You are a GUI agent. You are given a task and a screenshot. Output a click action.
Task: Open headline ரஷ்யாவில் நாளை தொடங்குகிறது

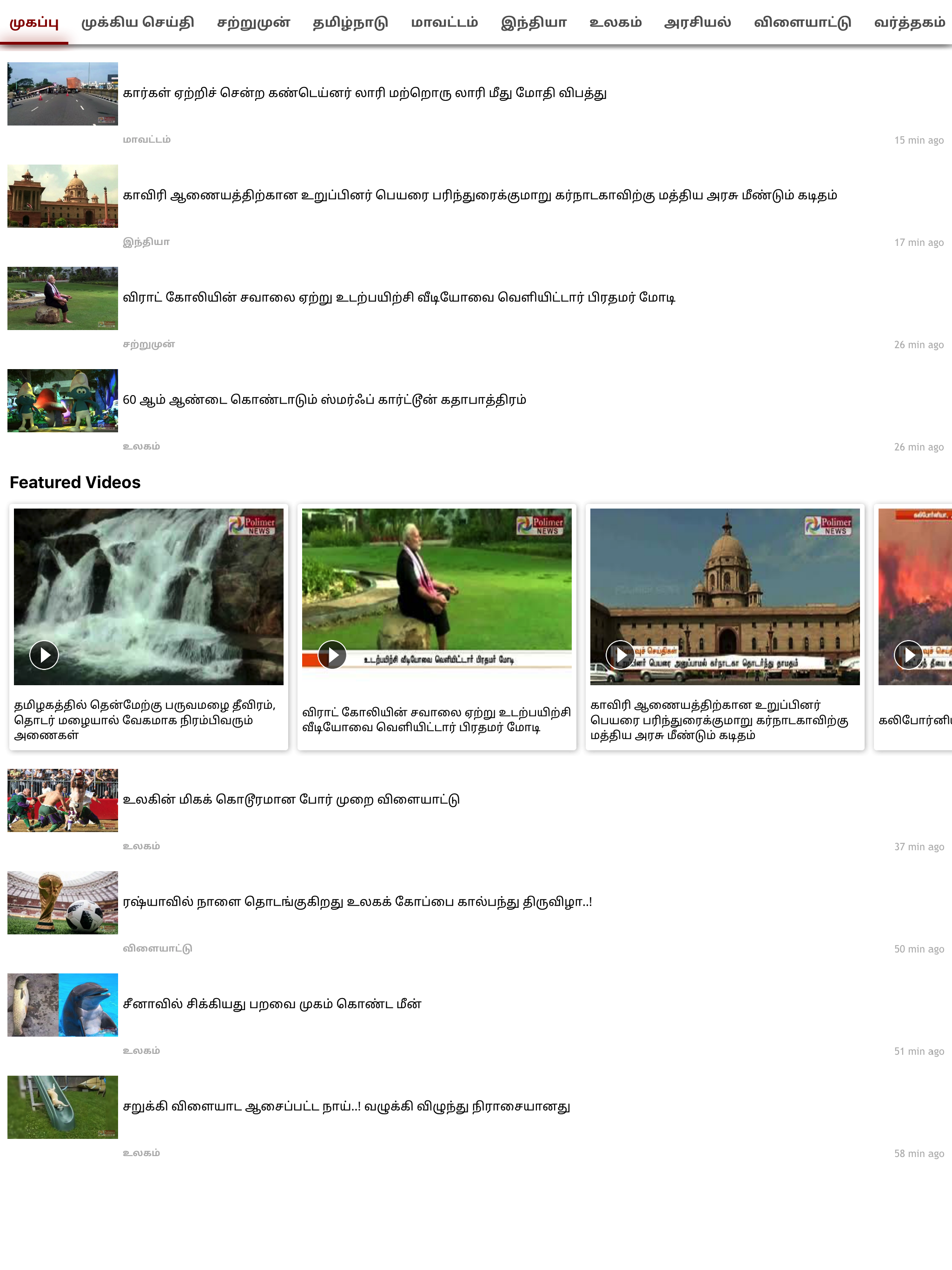click(357, 901)
